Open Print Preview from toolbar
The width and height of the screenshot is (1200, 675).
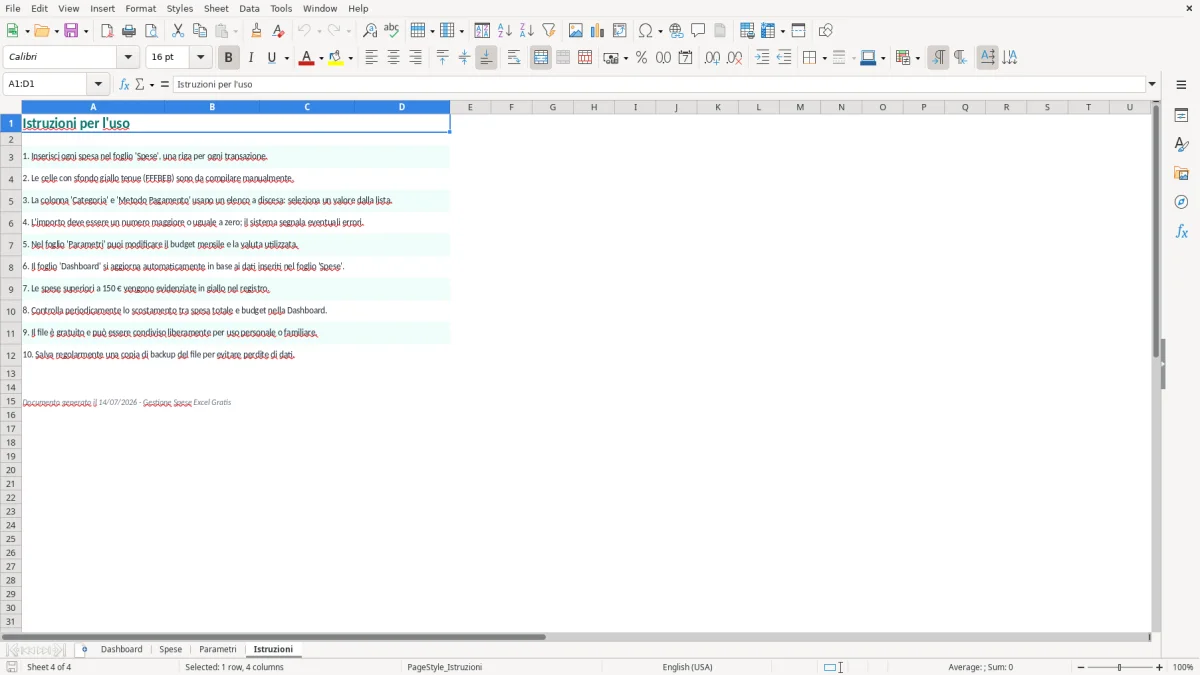click(x=151, y=31)
